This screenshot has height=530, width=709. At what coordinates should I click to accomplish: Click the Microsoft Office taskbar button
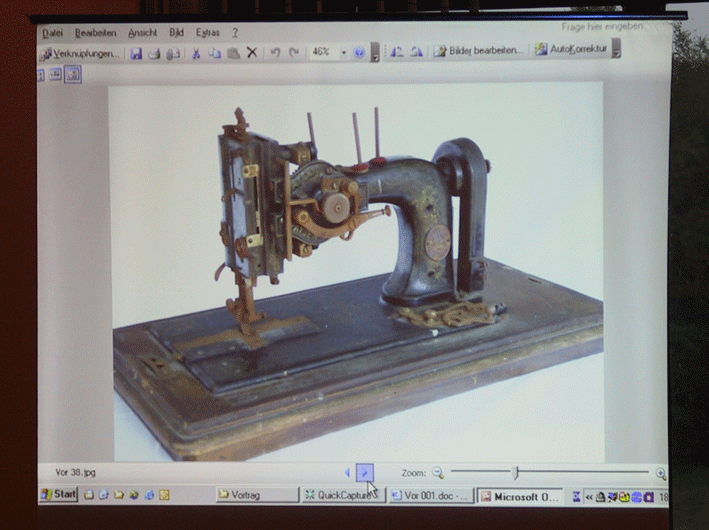520,497
